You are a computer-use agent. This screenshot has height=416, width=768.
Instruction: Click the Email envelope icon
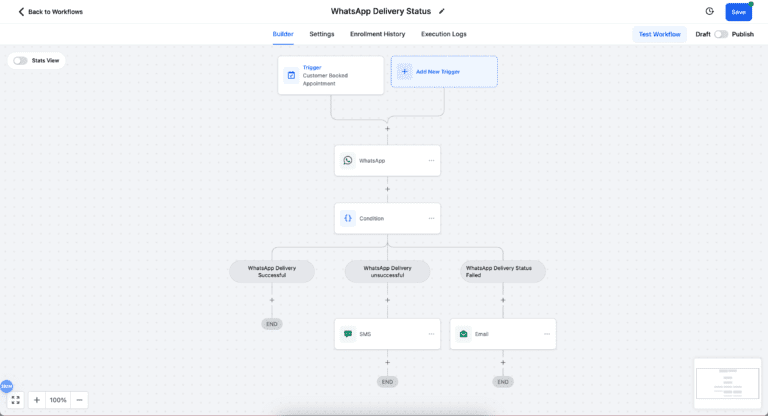click(463, 334)
